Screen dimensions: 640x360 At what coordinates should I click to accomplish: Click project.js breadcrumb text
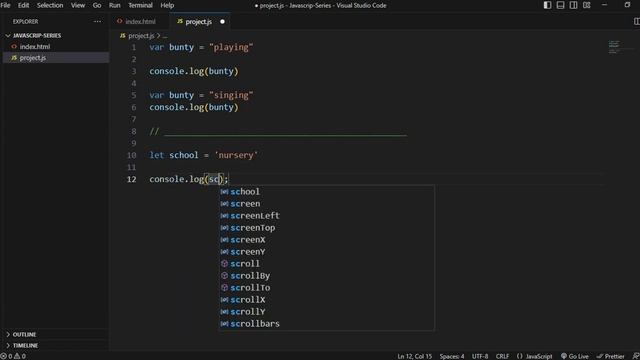(x=141, y=36)
